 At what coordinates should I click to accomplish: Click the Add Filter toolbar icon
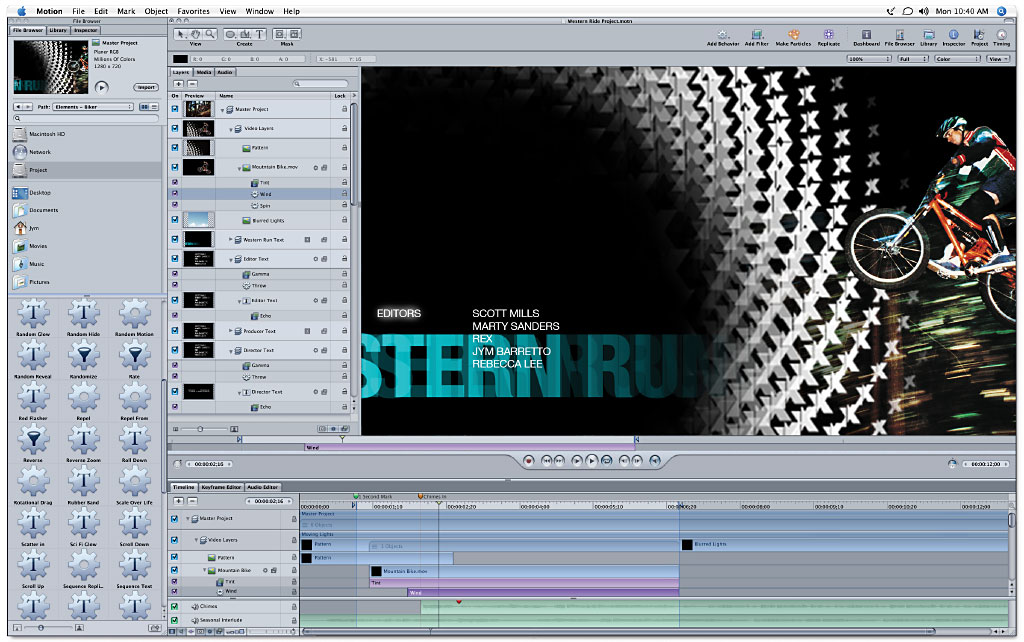[758, 34]
